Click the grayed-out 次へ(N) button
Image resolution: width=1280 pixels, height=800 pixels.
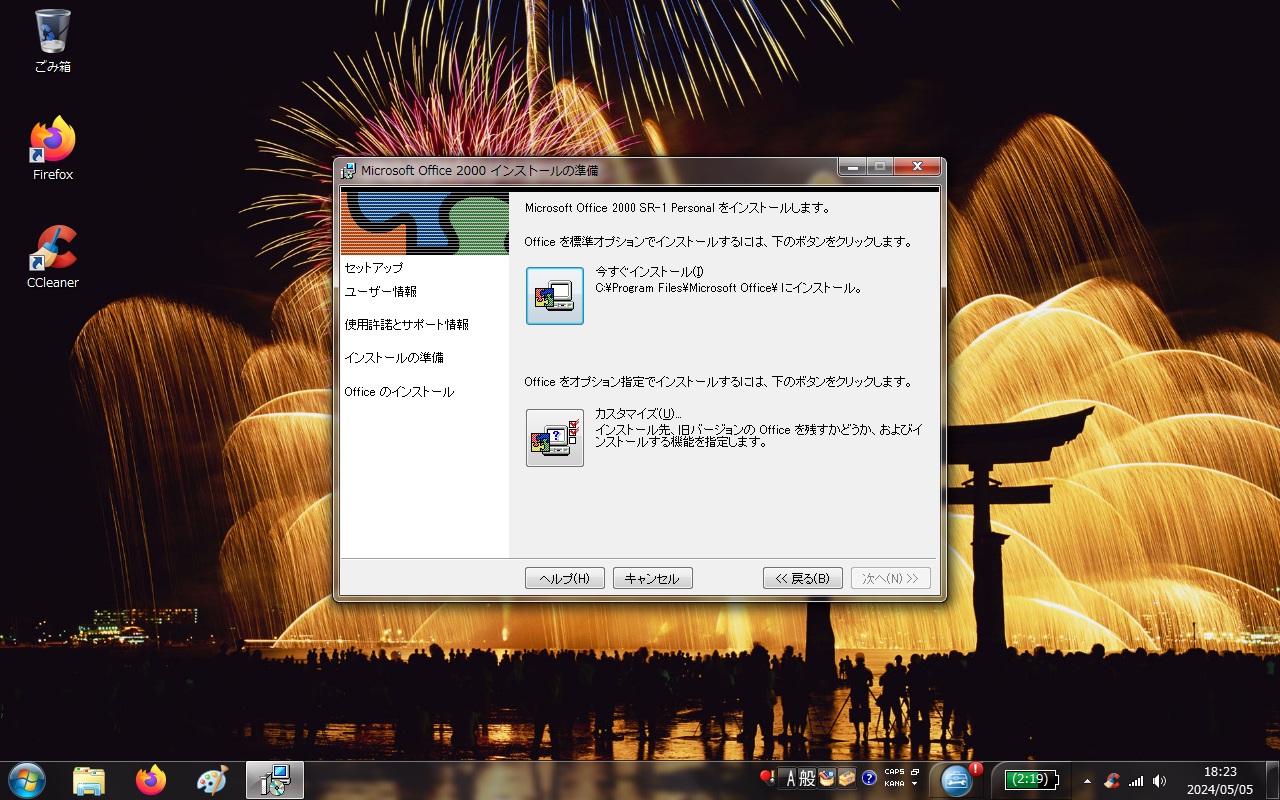[x=891, y=579]
